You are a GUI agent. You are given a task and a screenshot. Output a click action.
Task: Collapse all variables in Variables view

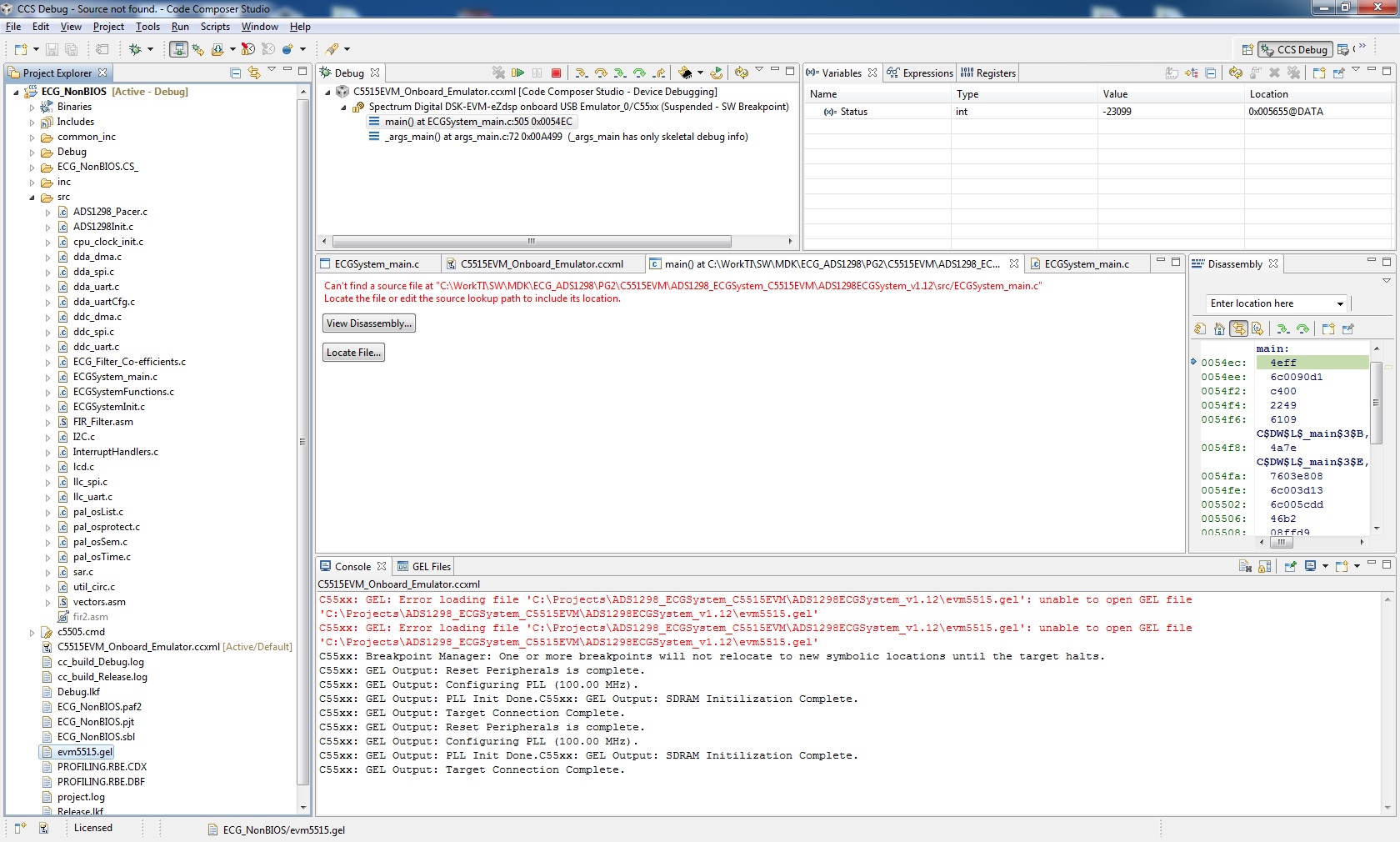coord(1211,73)
